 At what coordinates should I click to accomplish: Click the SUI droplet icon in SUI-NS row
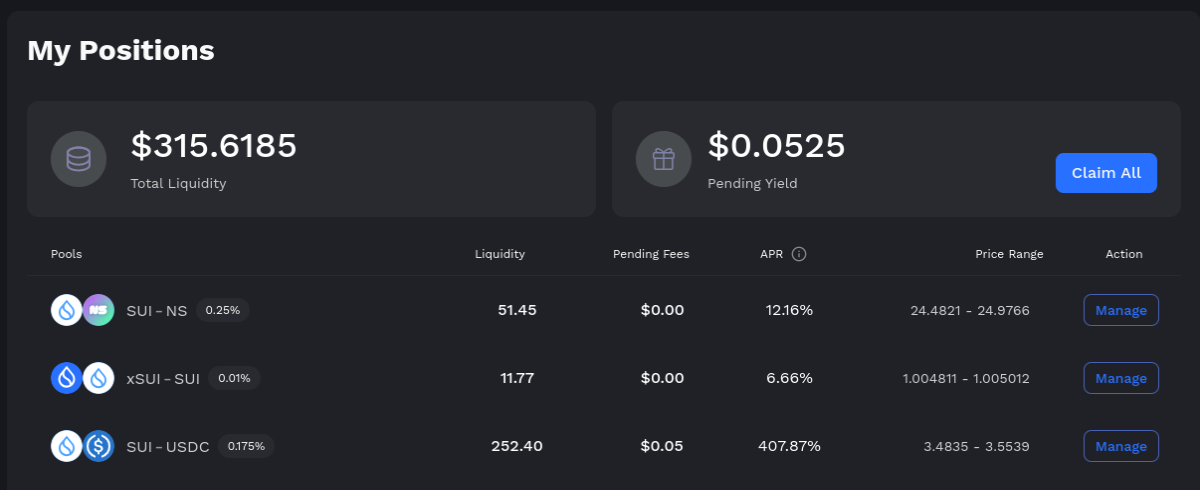pos(67,310)
